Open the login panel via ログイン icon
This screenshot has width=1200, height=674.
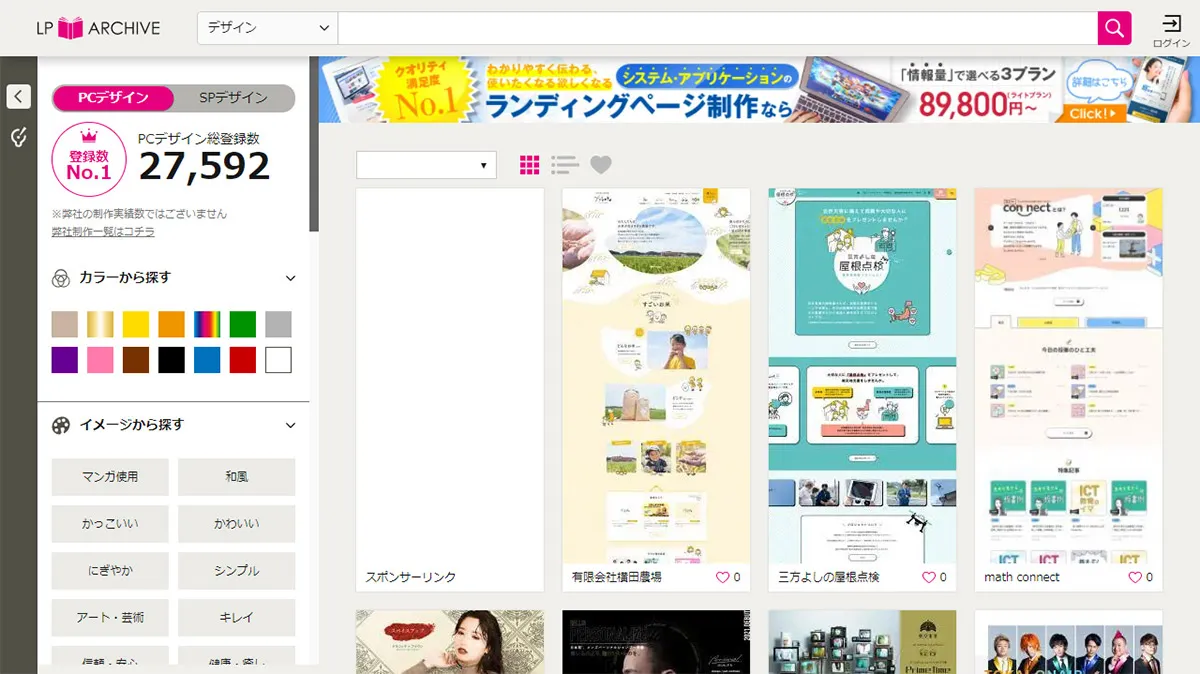click(x=1172, y=28)
